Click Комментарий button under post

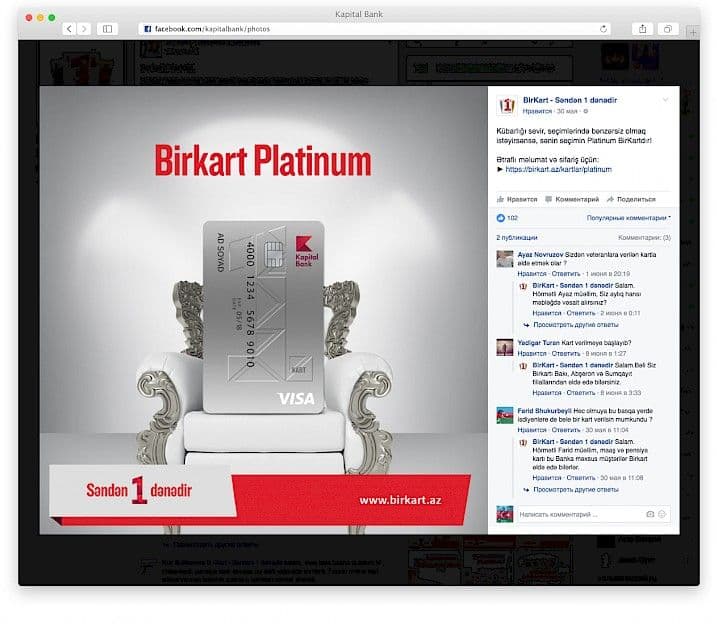(x=572, y=199)
